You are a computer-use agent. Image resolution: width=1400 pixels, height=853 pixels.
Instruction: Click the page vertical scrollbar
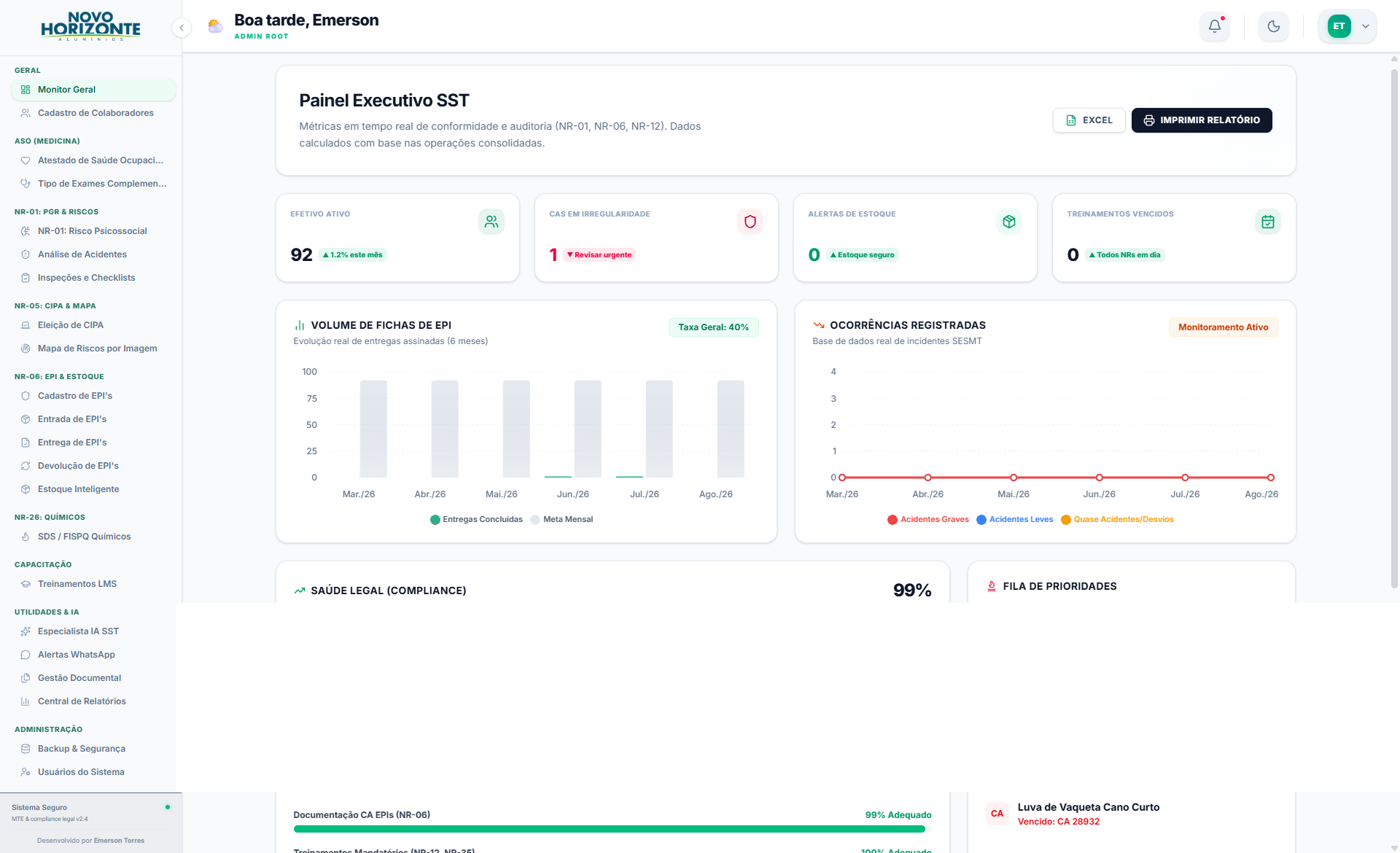point(1395,328)
